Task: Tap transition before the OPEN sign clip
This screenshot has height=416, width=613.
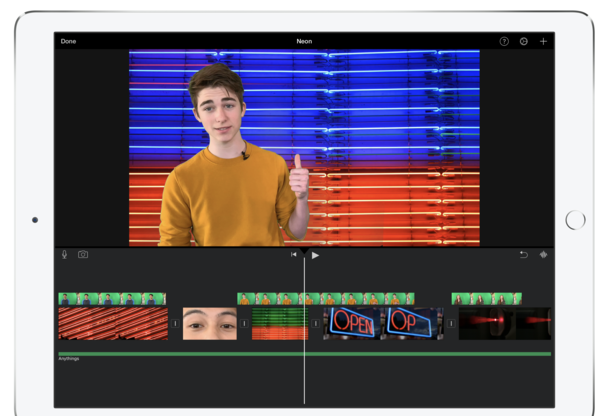Action: tap(316, 323)
